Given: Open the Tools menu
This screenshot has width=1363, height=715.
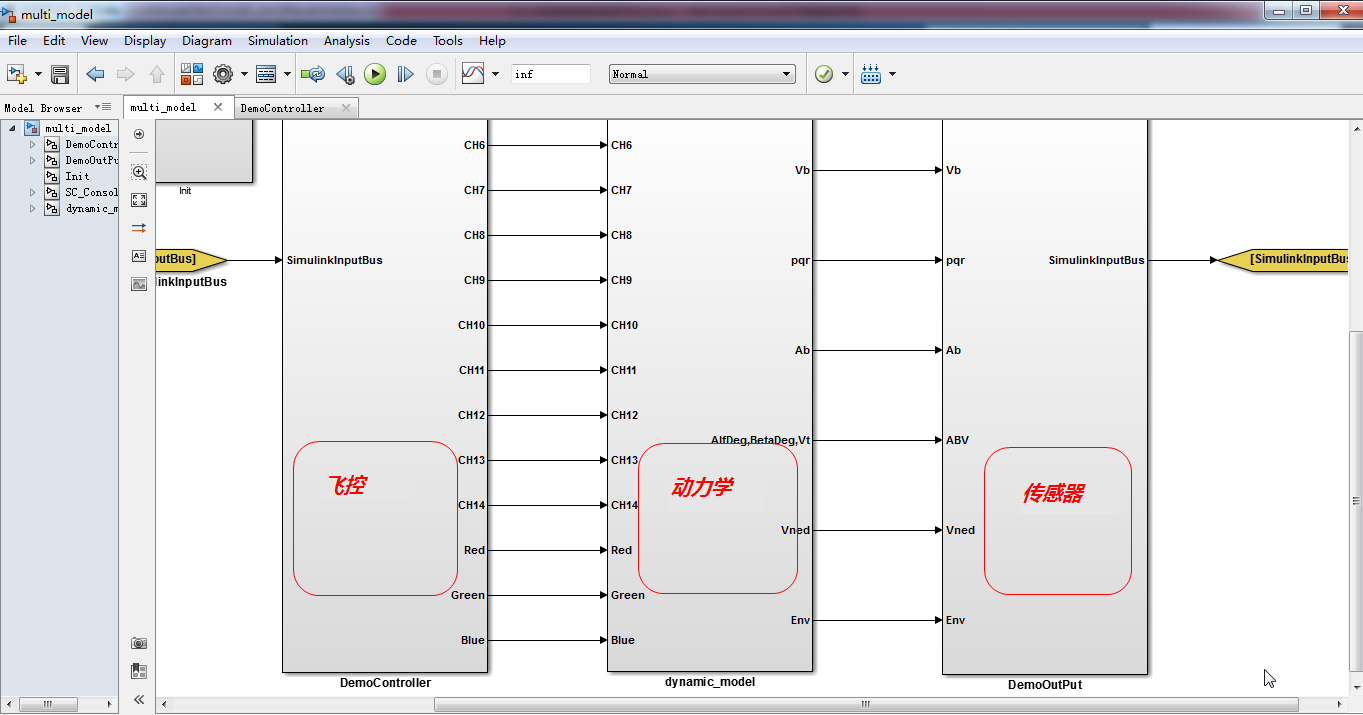Looking at the screenshot, I should tap(448, 41).
